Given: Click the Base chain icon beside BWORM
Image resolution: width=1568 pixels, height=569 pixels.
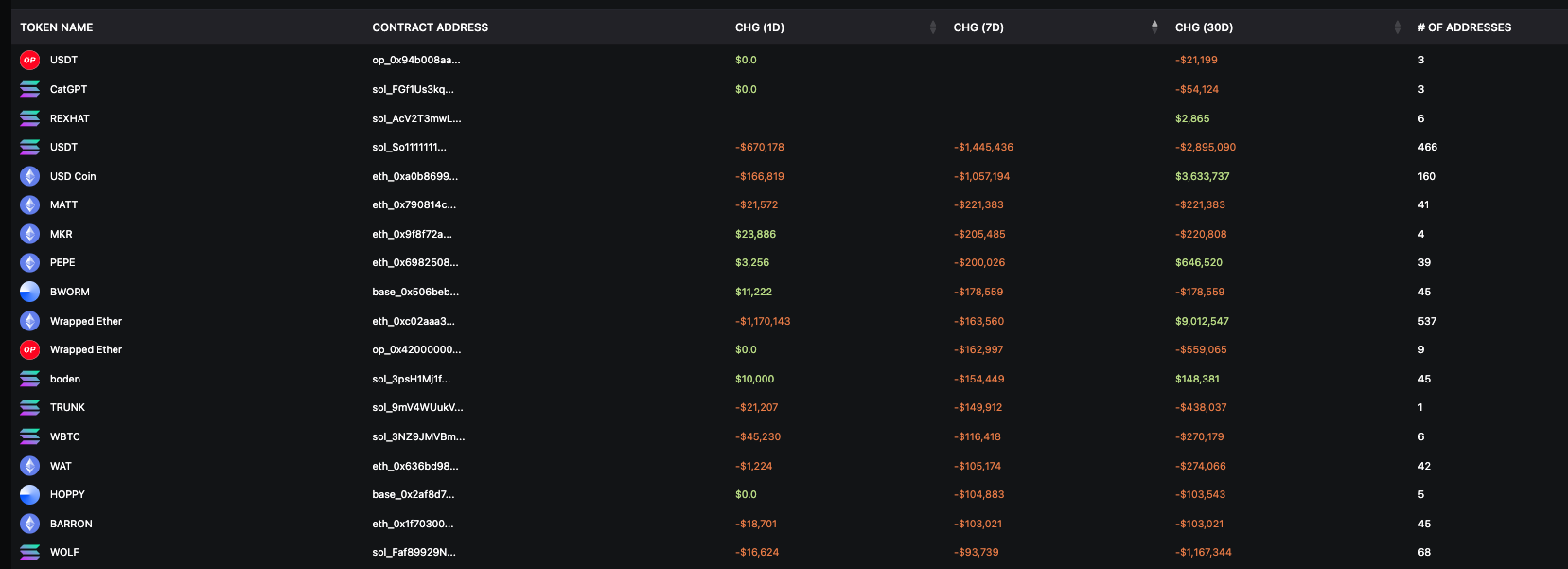Looking at the screenshot, I should pyautogui.click(x=30, y=292).
